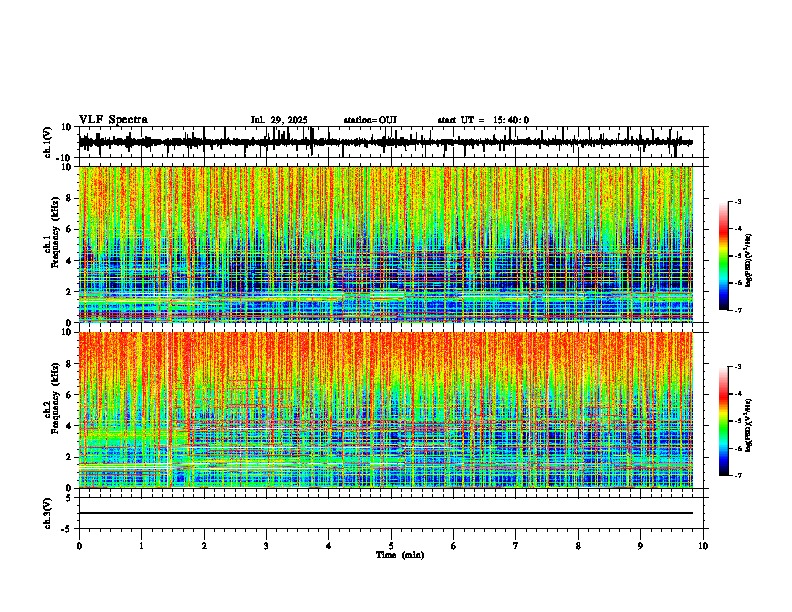The image size is (792, 612).
Task: Click the 8 tick label on Time axis
Action: [x=578, y=546]
